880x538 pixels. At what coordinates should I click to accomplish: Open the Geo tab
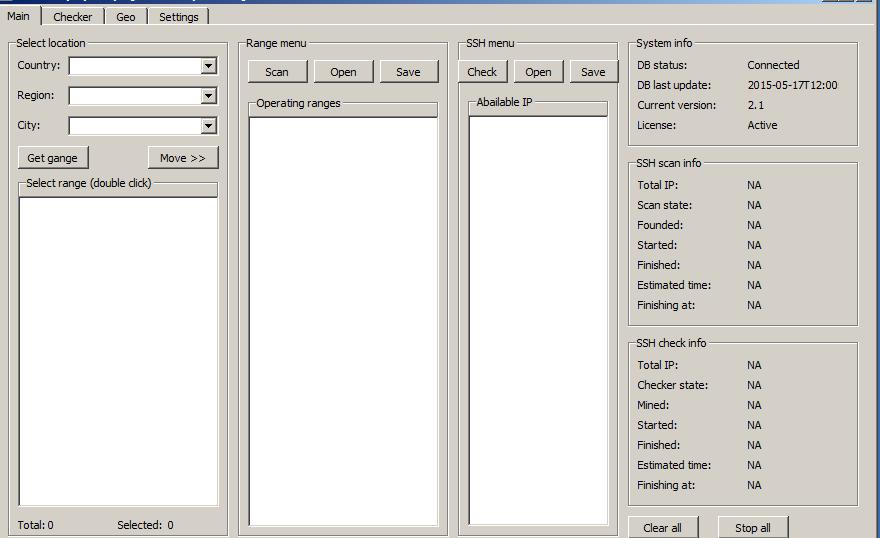tap(125, 17)
